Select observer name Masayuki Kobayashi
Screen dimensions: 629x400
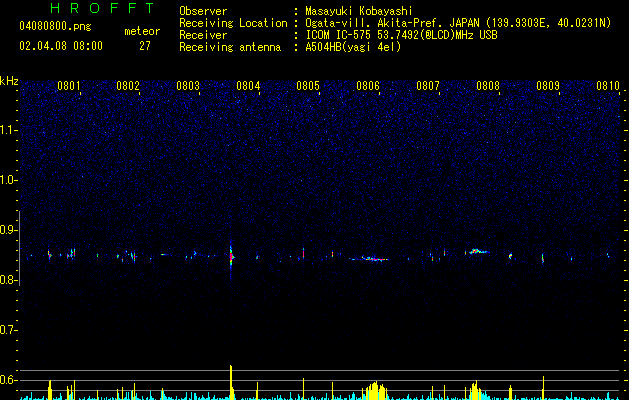pyautogui.click(x=359, y=11)
